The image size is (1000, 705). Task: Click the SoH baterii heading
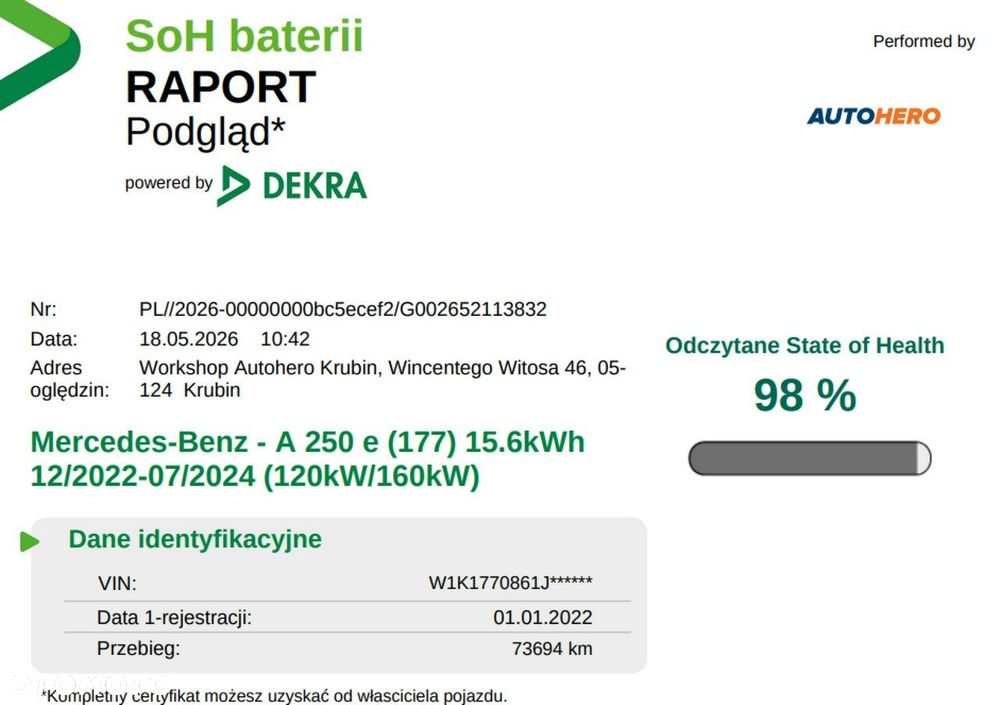point(244,36)
